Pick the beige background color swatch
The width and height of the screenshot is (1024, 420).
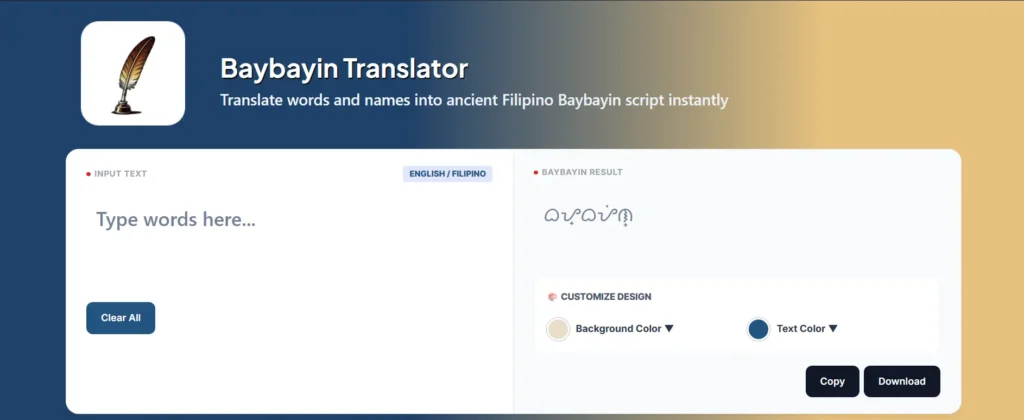[x=558, y=329]
